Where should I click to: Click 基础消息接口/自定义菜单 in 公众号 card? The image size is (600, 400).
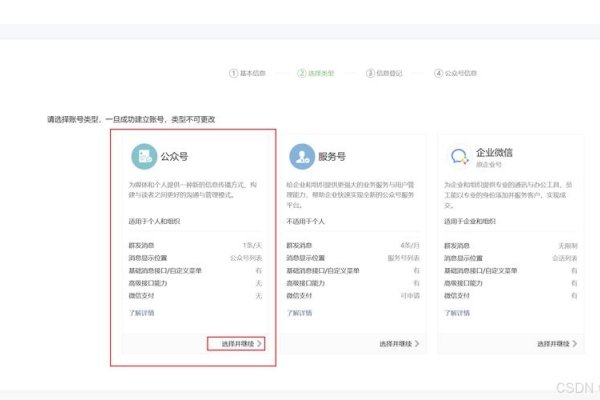click(x=165, y=270)
